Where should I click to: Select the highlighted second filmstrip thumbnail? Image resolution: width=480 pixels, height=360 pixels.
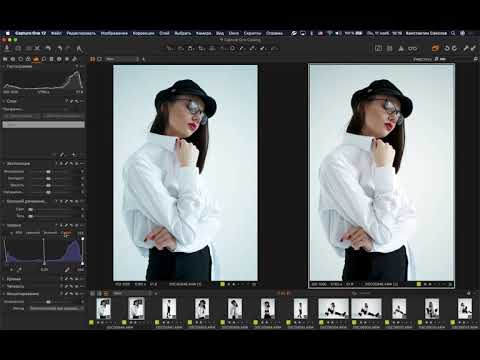(x=136, y=309)
